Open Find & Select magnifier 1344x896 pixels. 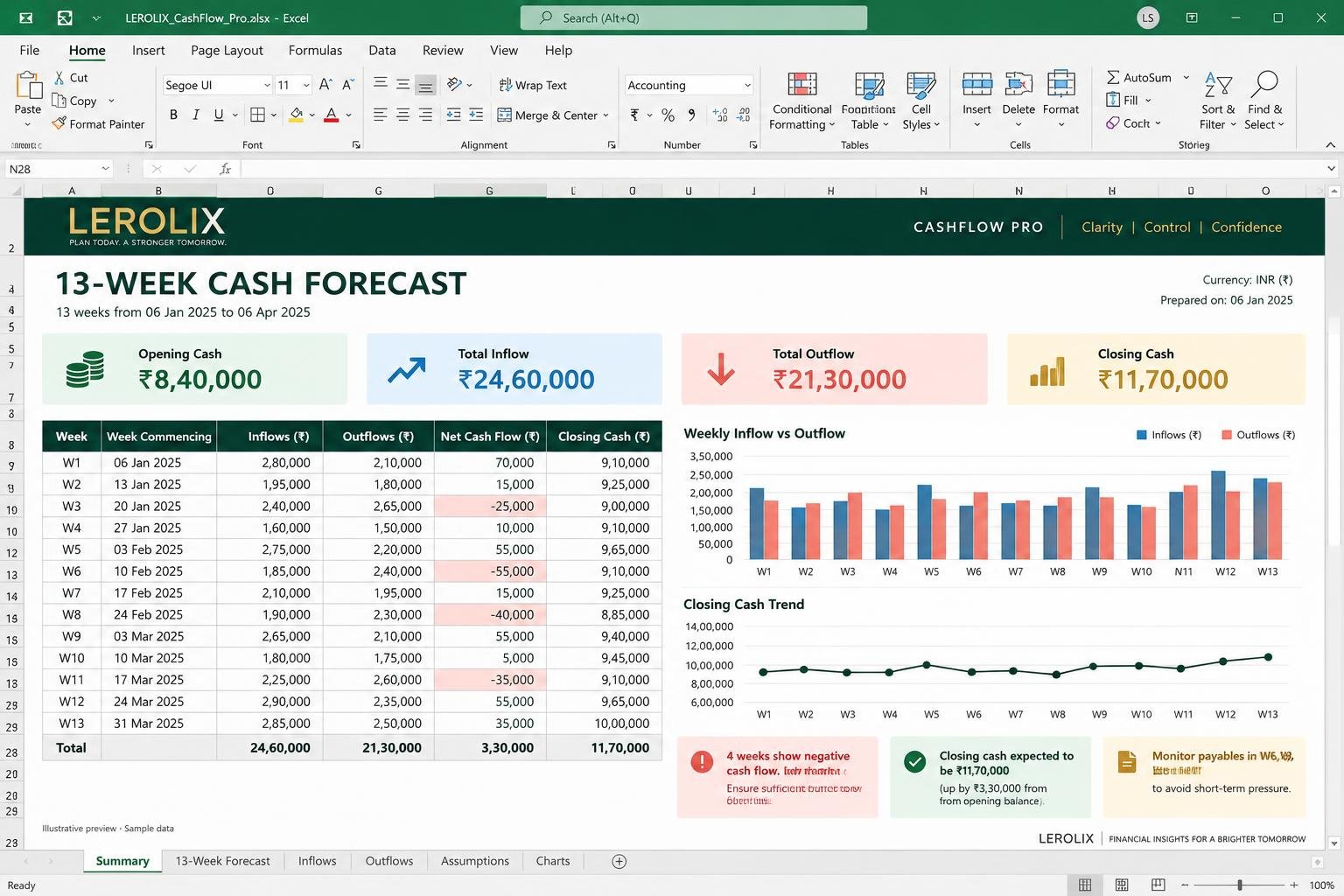[x=1264, y=85]
